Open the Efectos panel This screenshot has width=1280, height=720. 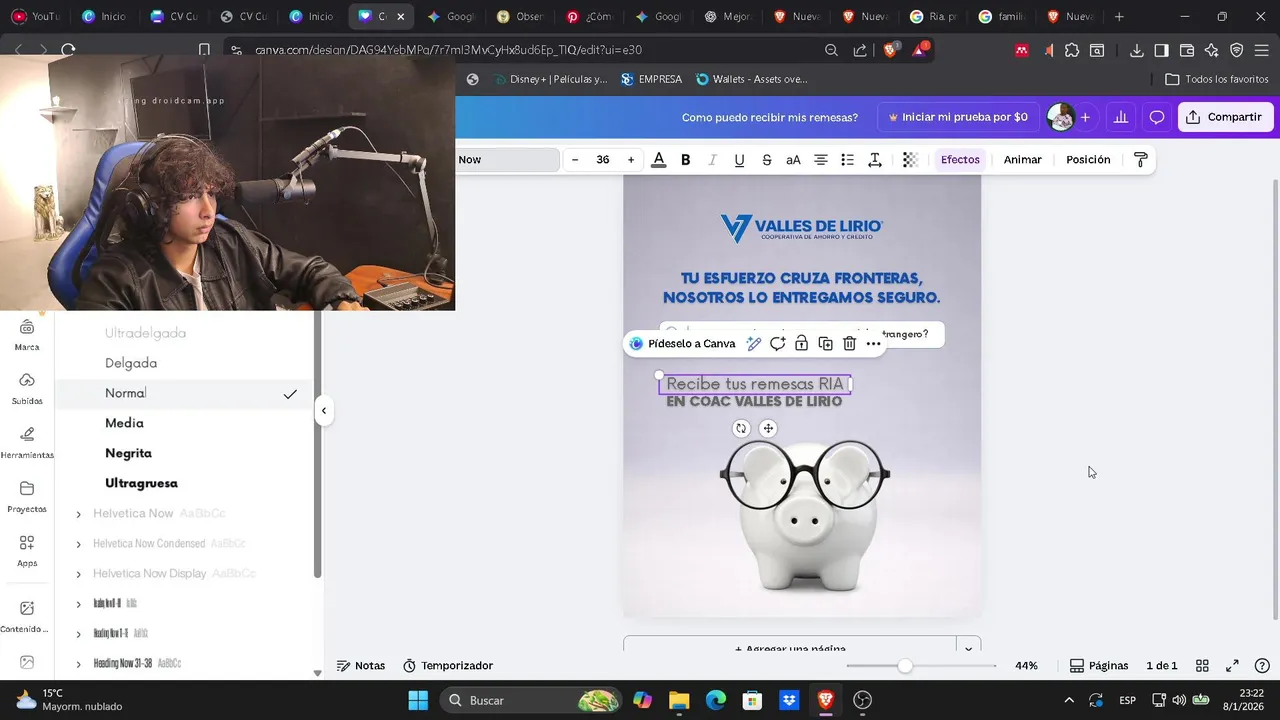[x=960, y=160]
